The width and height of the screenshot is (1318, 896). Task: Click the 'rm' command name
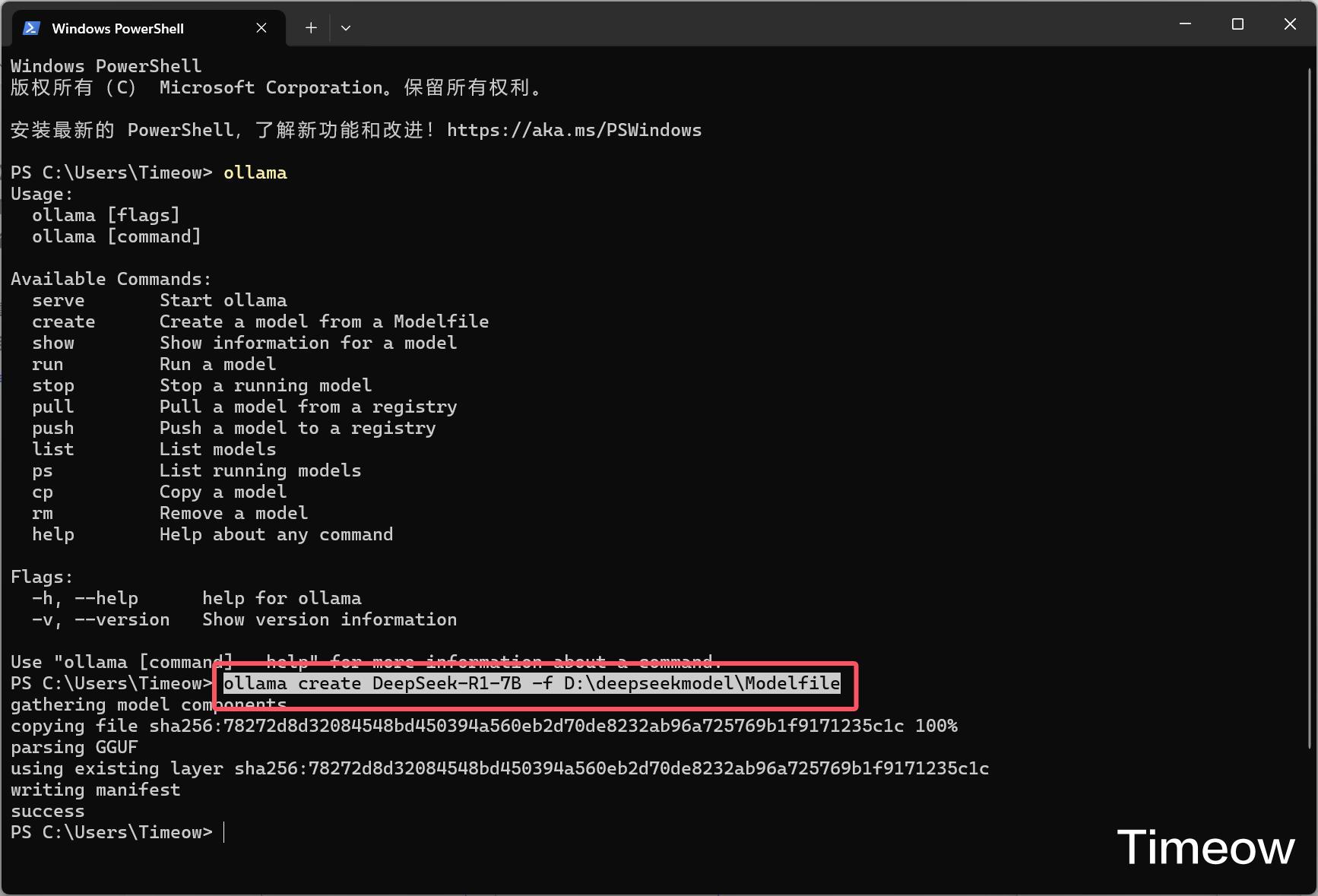click(43, 513)
